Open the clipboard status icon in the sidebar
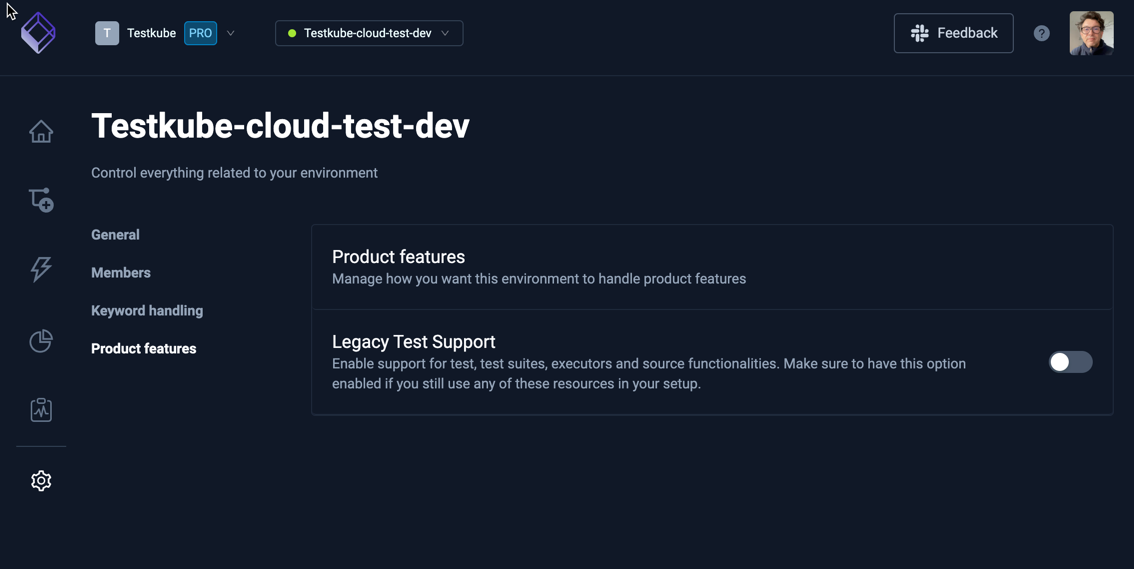The height and width of the screenshot is (569, 1134). click(x=41, y=410)
